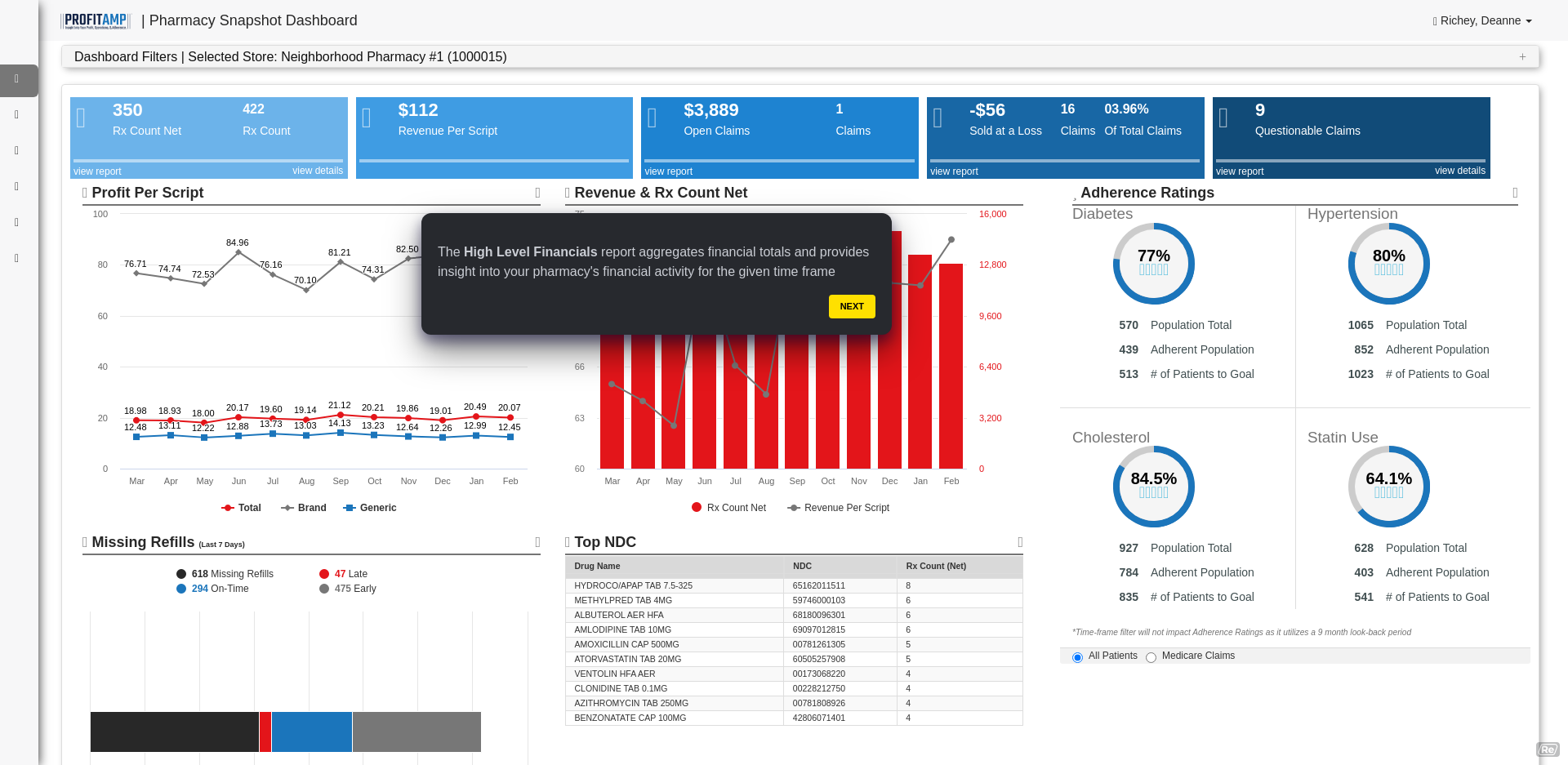Click the NEXT button in the tutorial popup
The image size is (1568, 765).
852,306
